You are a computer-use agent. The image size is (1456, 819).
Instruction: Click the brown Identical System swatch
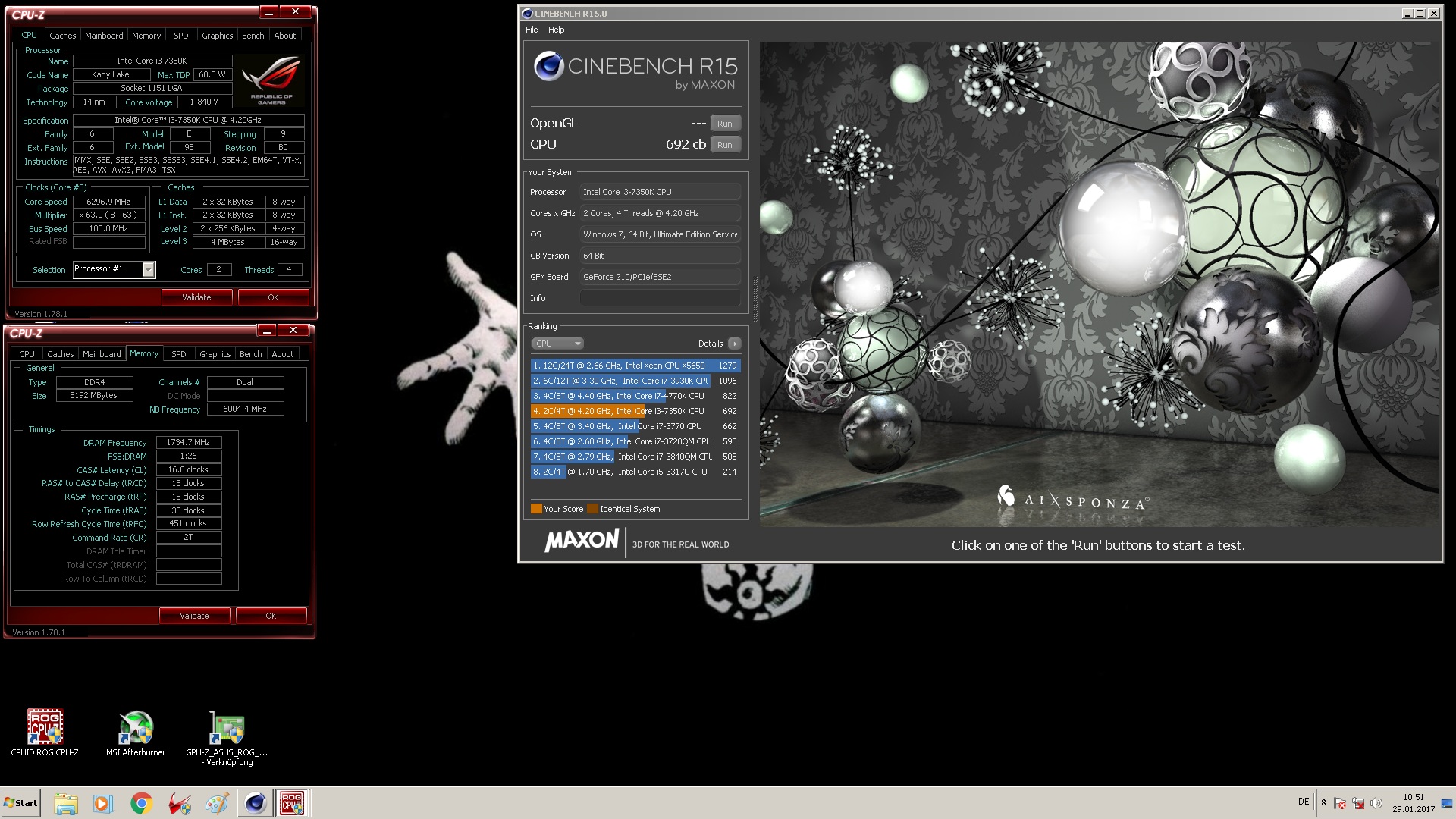592,509
